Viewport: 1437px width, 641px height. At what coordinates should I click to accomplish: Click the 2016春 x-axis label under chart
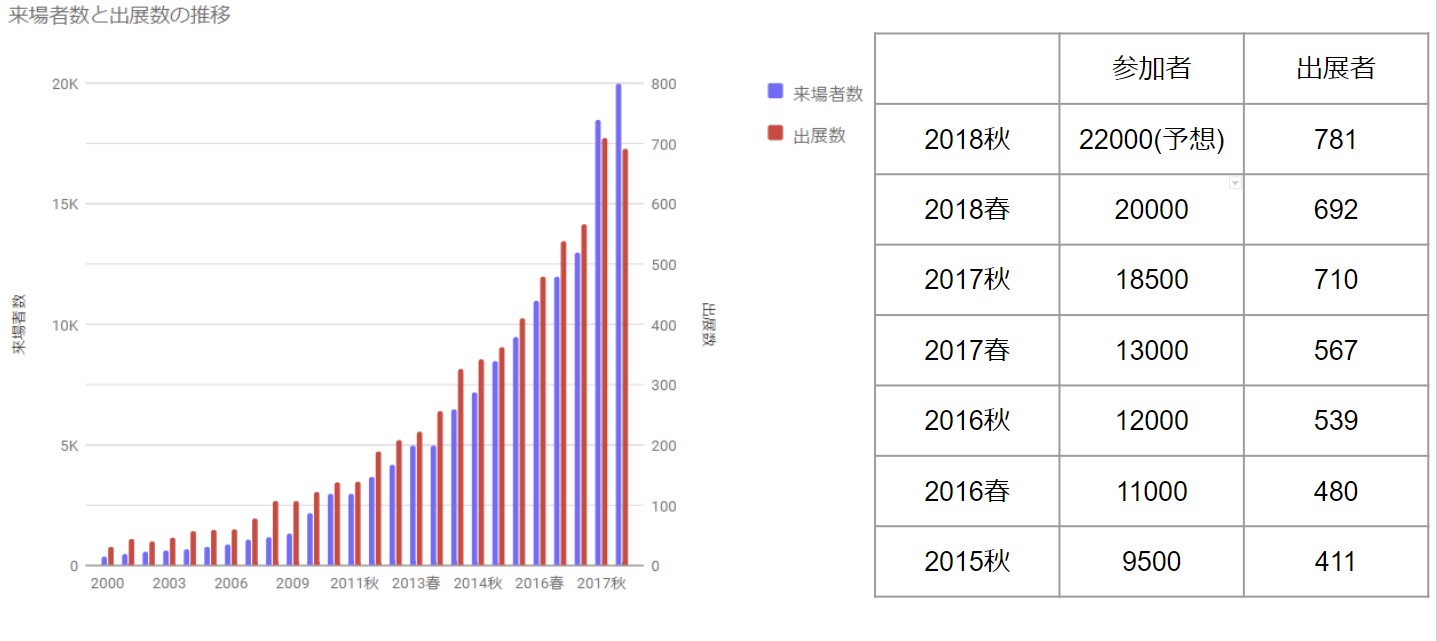540,583
